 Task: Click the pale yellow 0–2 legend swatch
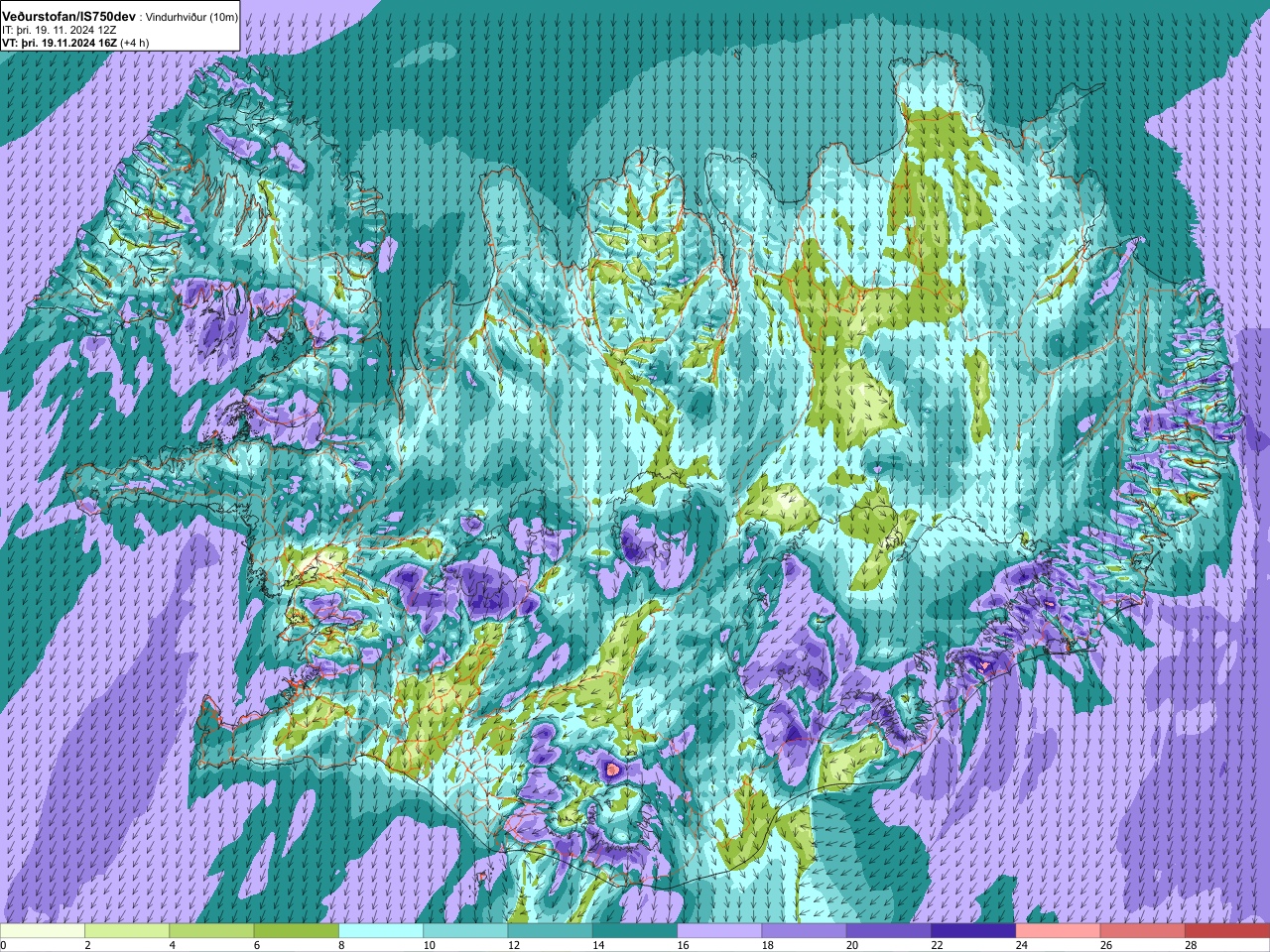(x=43, y=931)
